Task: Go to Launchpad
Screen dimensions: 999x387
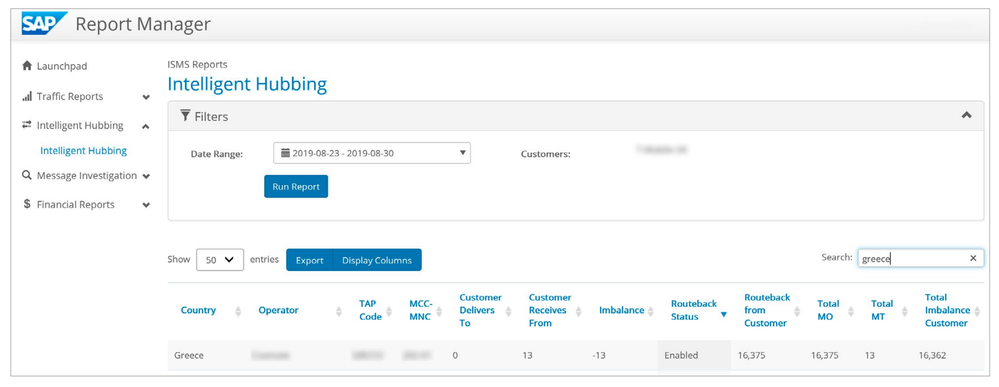Action: [62, 66]
